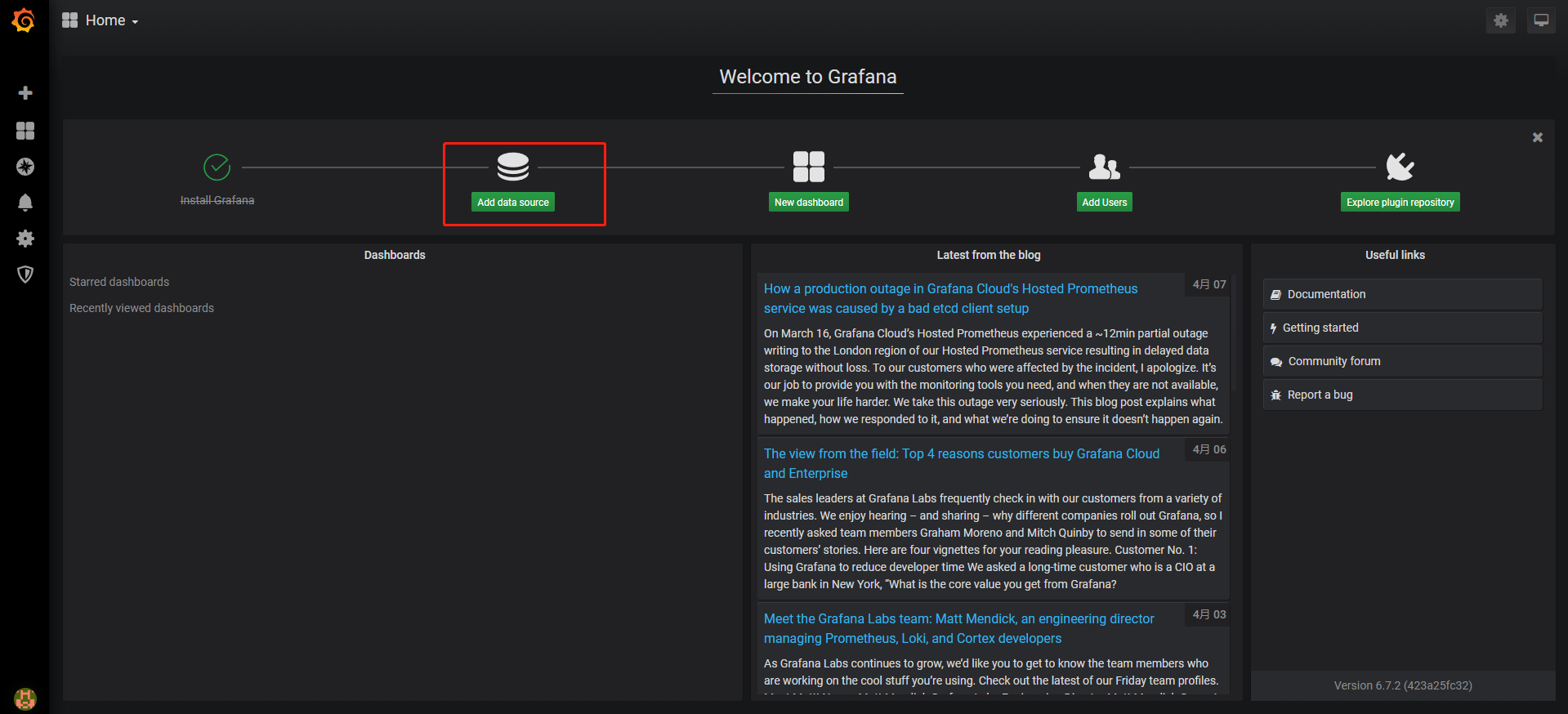This screenshot has height=714, width=1568.
Task: Click the Explore plugin repository button
Action: coord(1400,202)
